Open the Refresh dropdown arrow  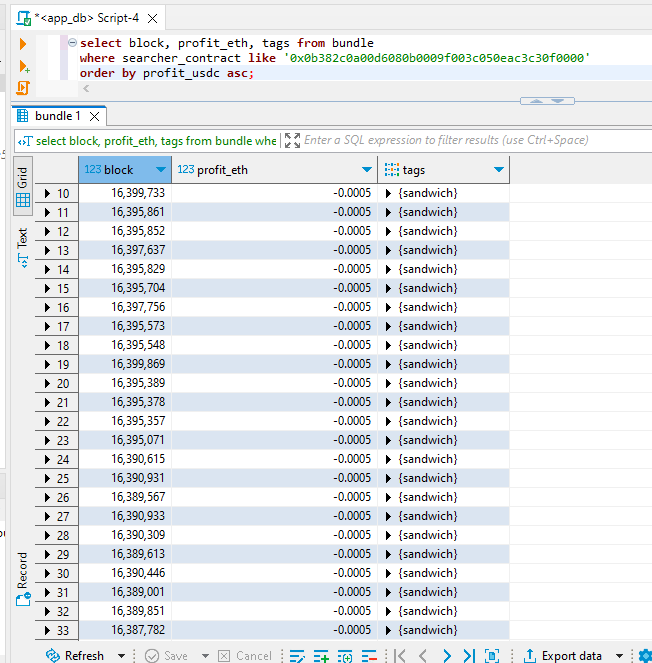tap(121, 656)
